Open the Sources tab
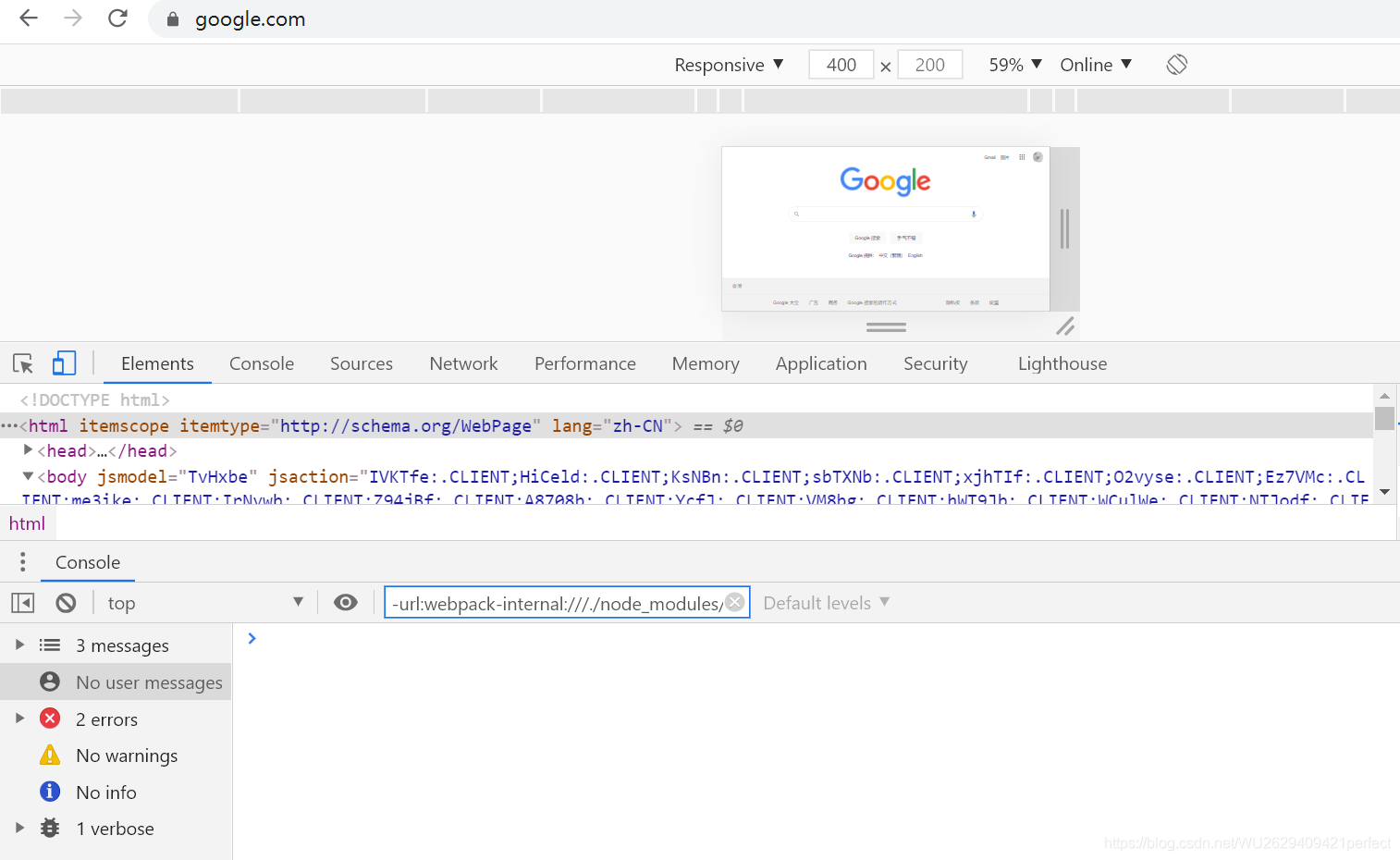This screenshot has width=1400, height=860. click(x=362, y=363)
